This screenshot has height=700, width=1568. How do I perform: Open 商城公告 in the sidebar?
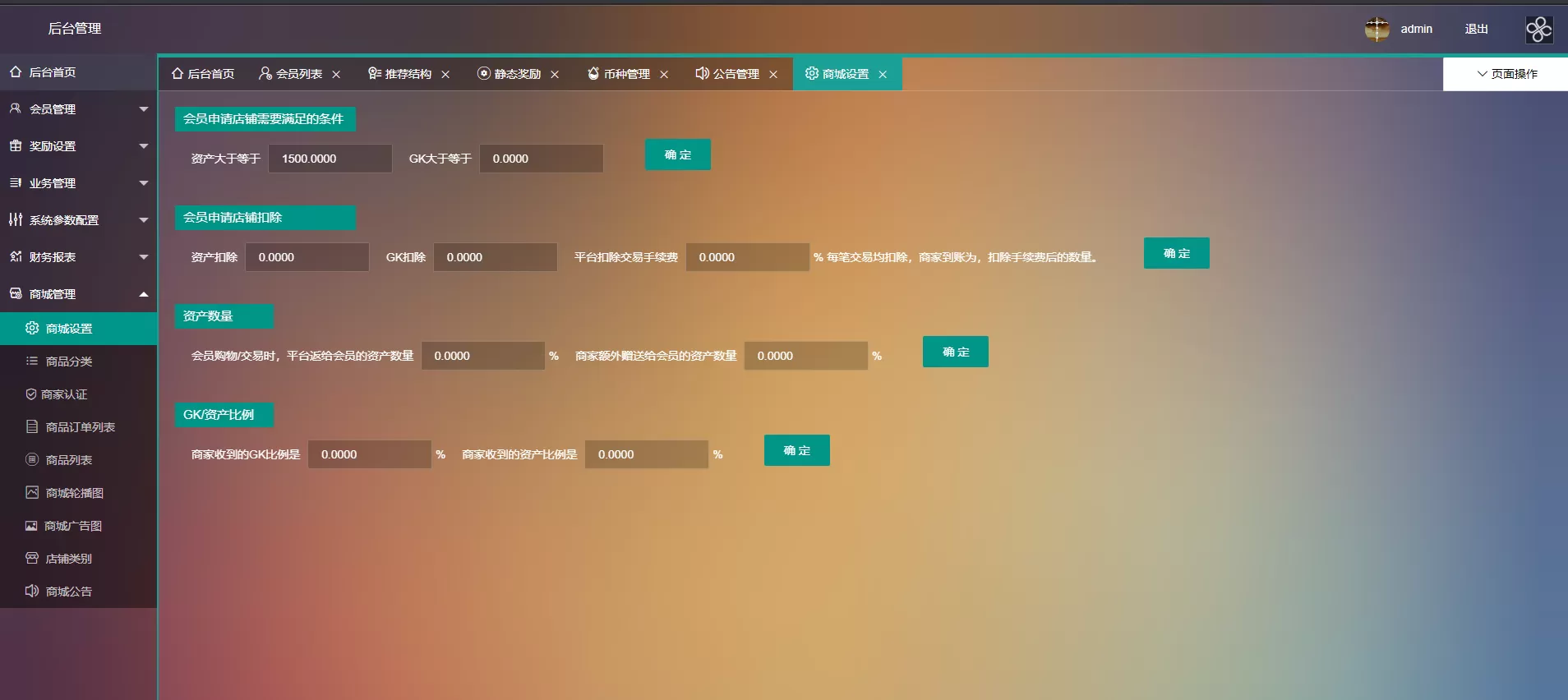point(78,592)
